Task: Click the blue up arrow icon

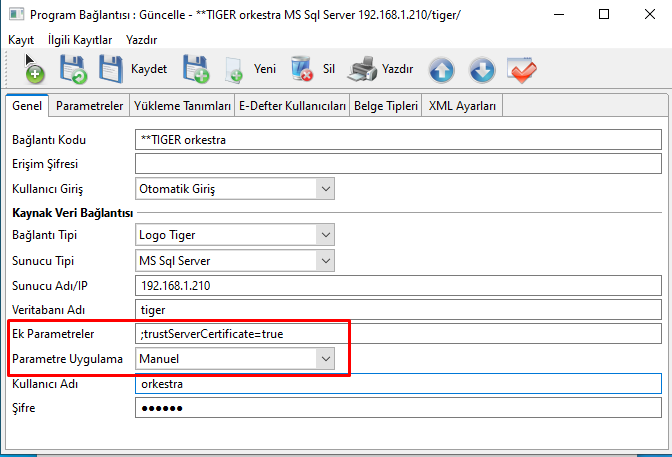Action: [x=443, y=70]
